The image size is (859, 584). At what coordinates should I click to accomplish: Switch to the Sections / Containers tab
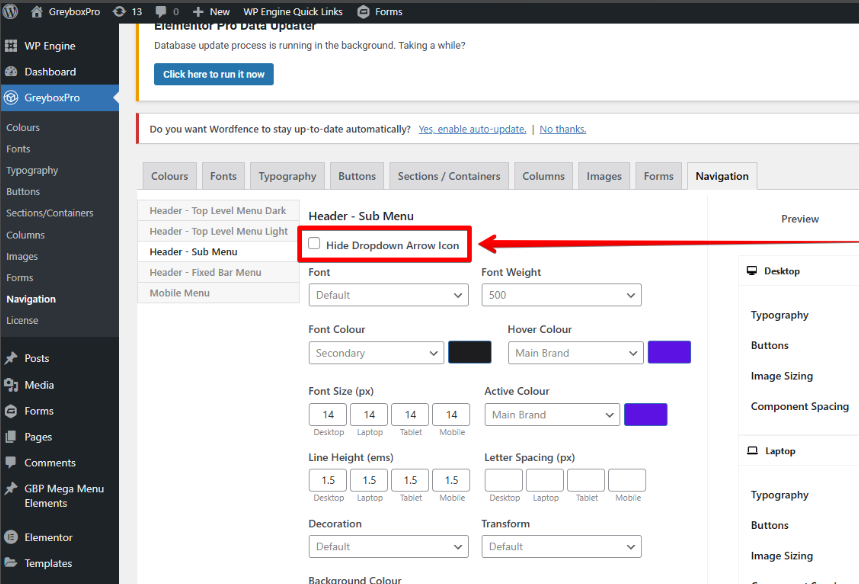point(449,176)
